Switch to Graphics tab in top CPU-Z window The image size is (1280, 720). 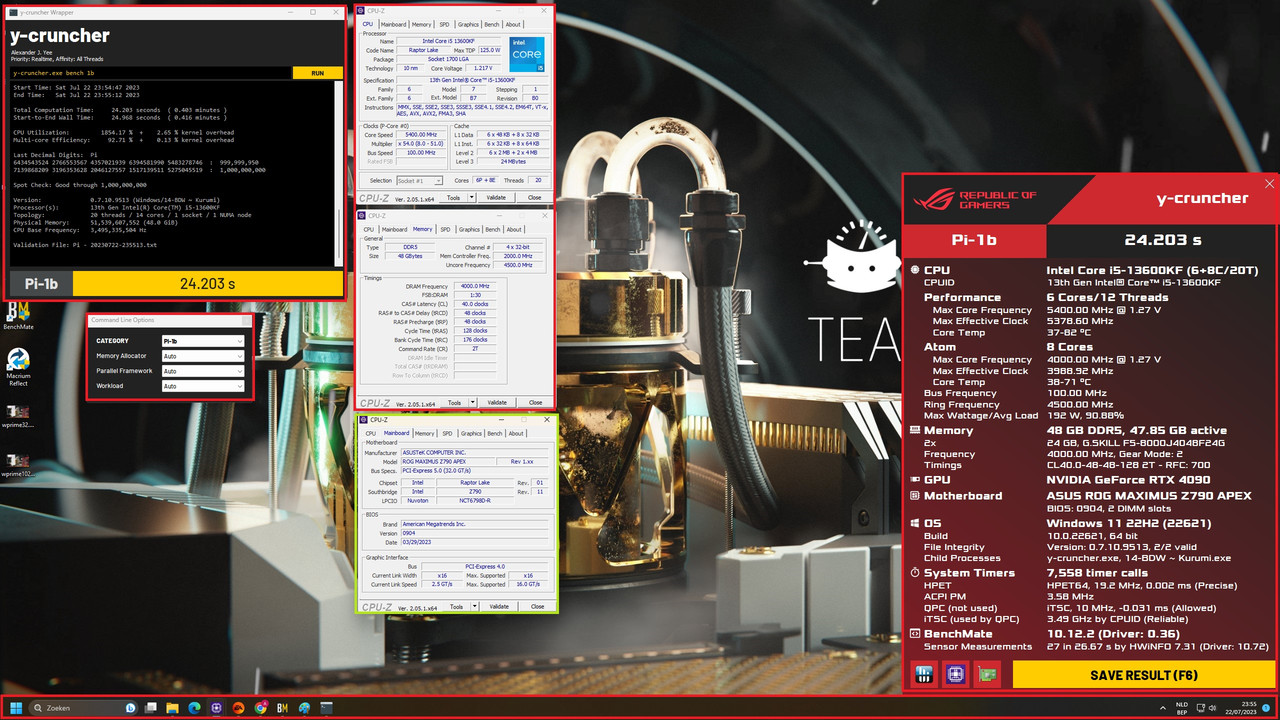[x=468, y=24]
